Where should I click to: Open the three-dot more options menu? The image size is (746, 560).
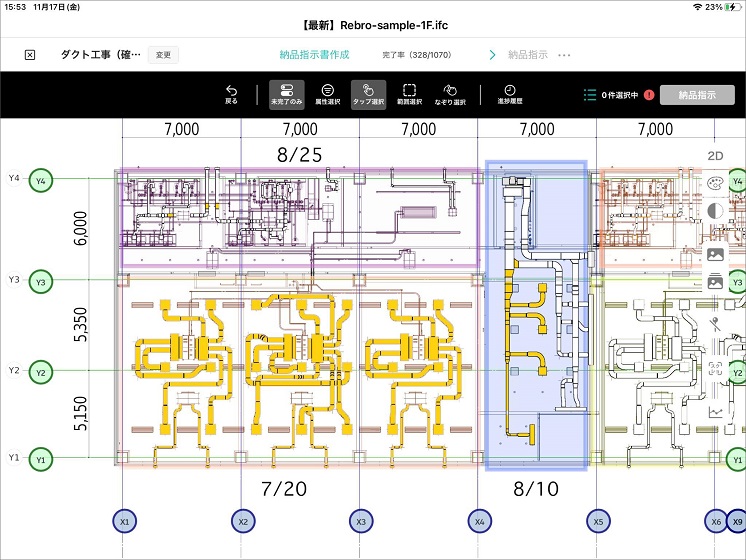(x=565, y=55)
